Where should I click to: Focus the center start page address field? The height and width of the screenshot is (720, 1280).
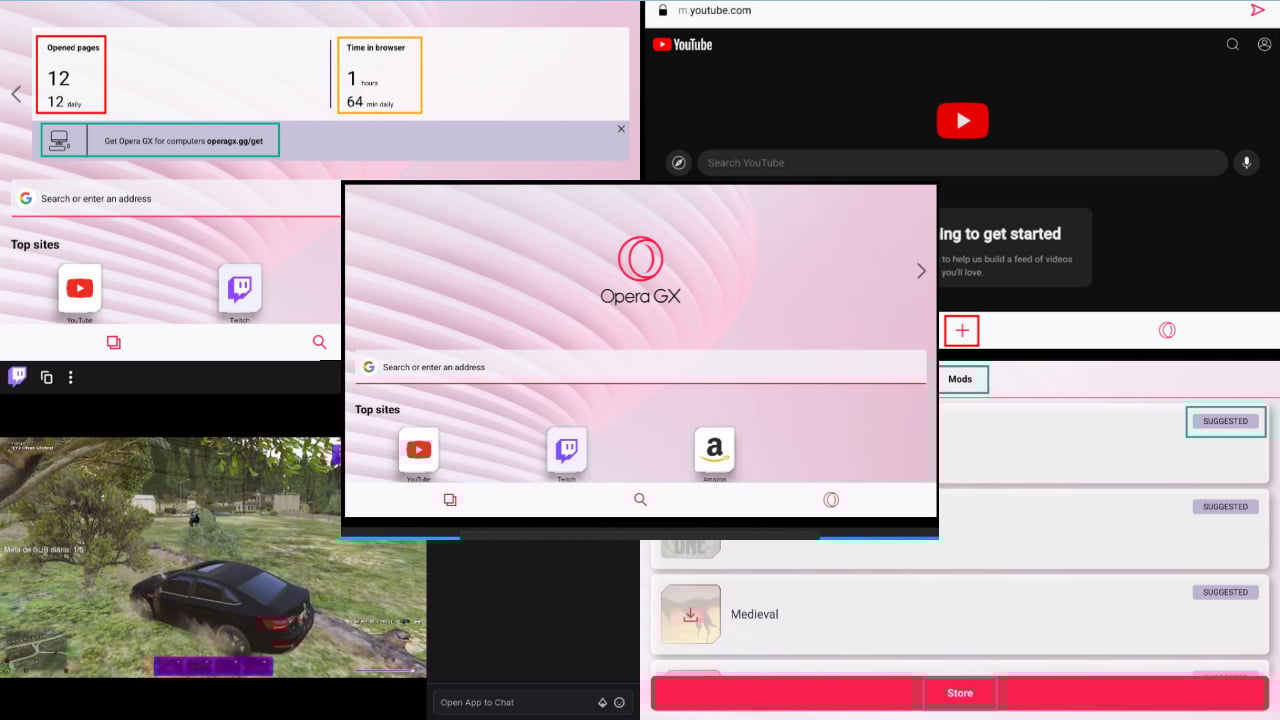pyautogui.click(x=640, y=367)
